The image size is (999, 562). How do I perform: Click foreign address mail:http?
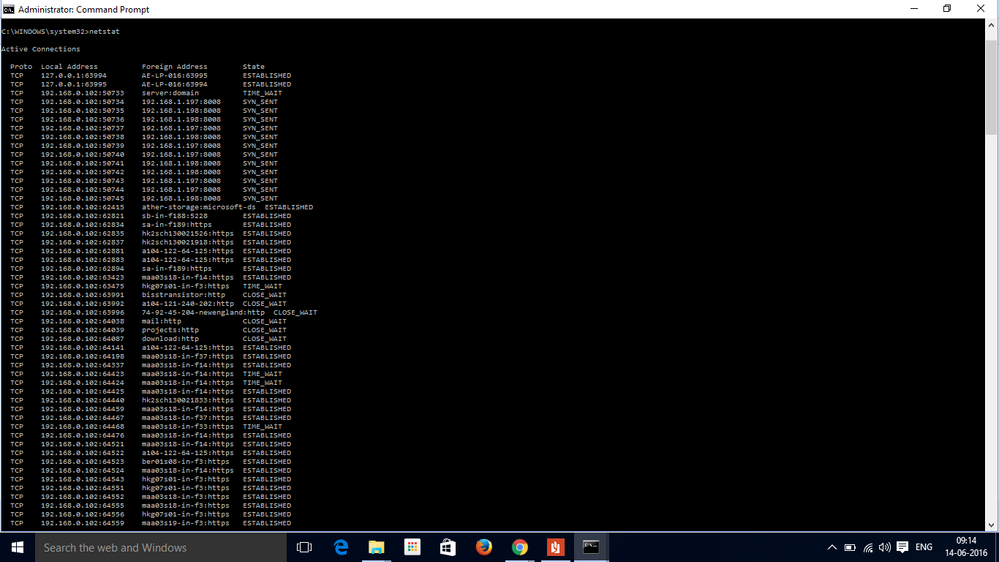161,321
